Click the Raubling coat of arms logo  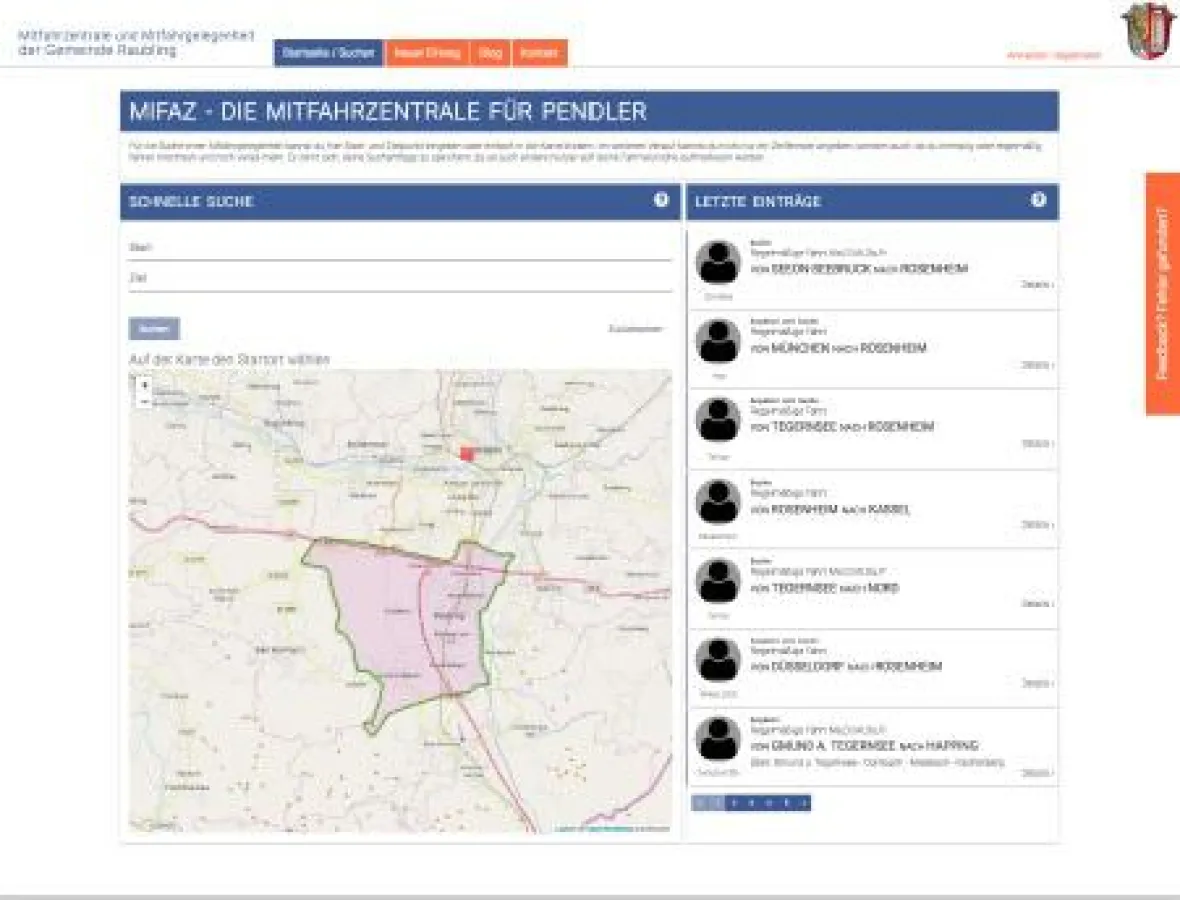1149,31
